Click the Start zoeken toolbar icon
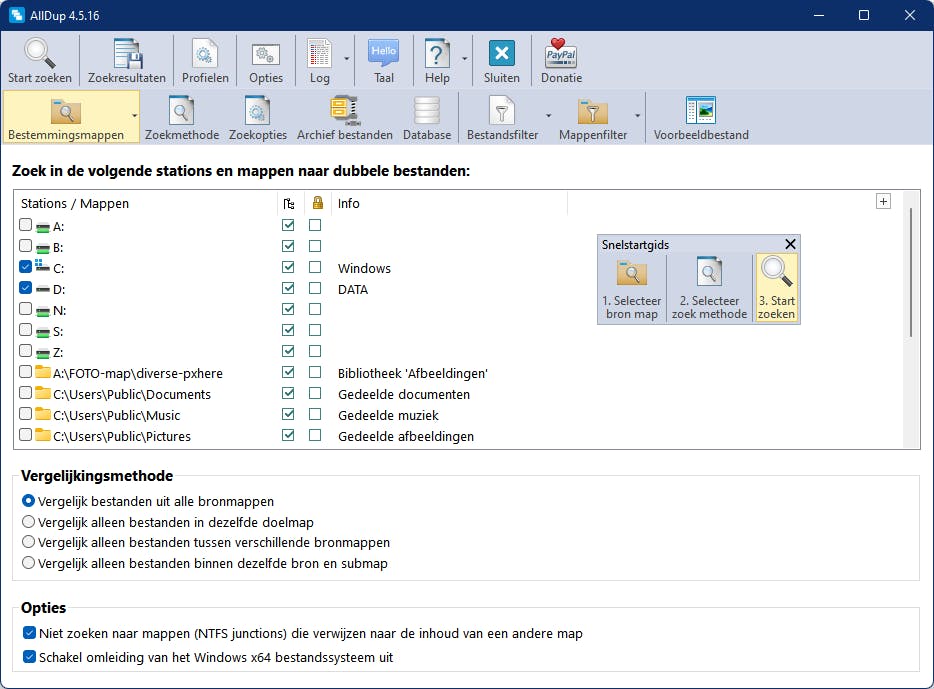This screenshot has width=934, height=689. [40, 61]
